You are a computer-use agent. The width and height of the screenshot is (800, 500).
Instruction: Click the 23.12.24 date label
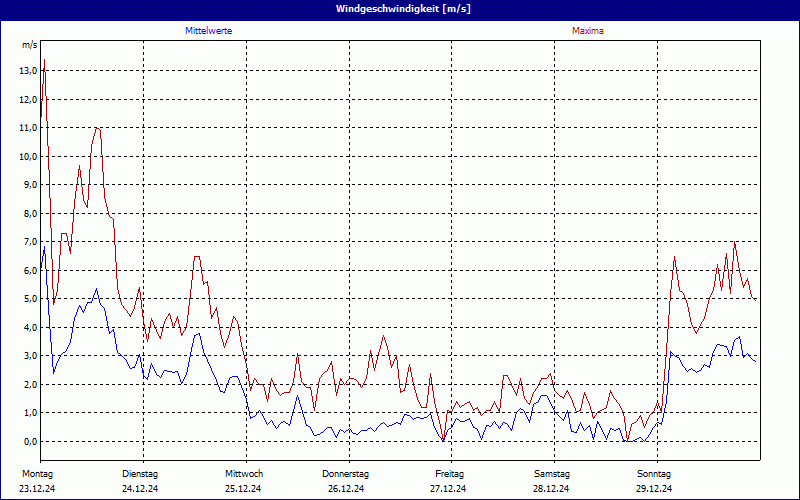tap(37, 489)
